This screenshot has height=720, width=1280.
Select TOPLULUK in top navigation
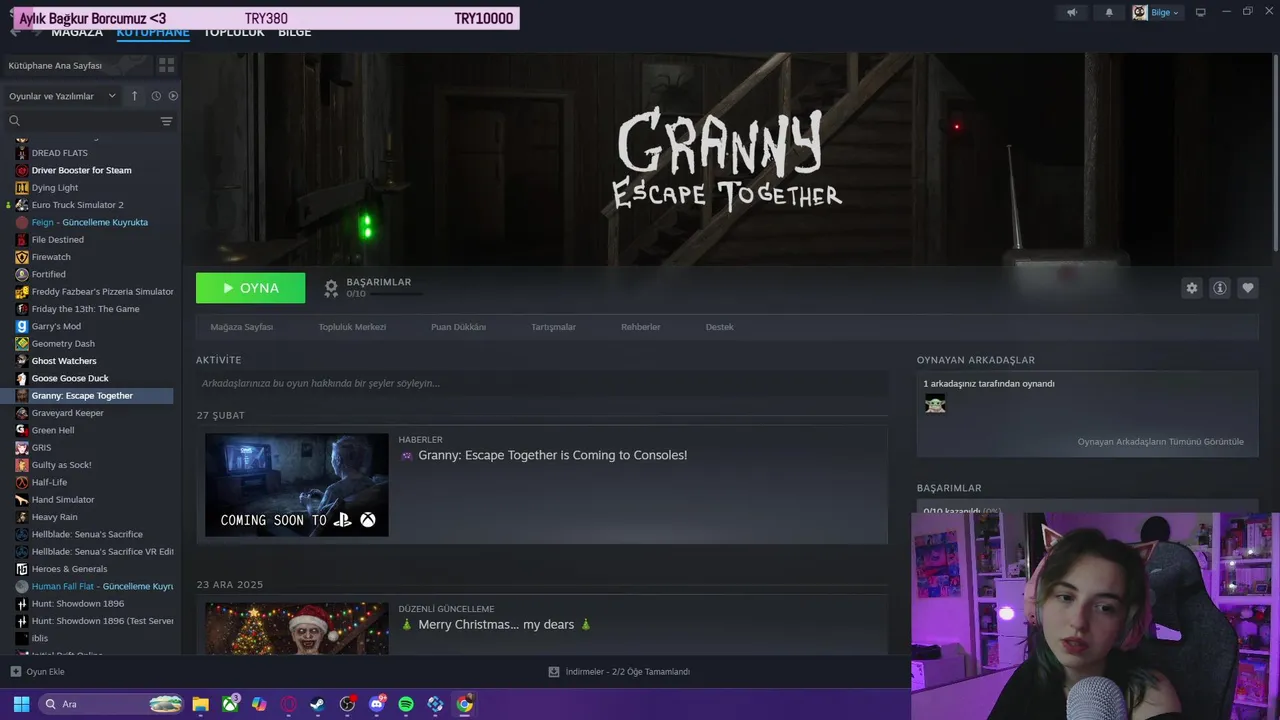(234, 32)
